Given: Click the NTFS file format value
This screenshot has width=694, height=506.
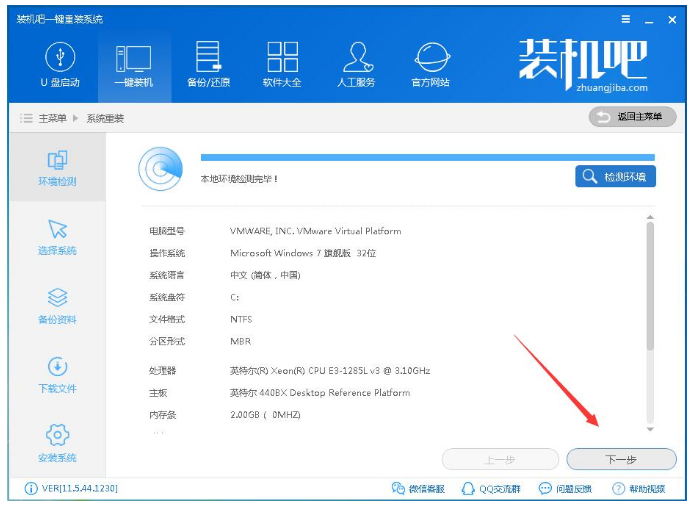Looking at the screenshot, I should click(x=241, y=319).
